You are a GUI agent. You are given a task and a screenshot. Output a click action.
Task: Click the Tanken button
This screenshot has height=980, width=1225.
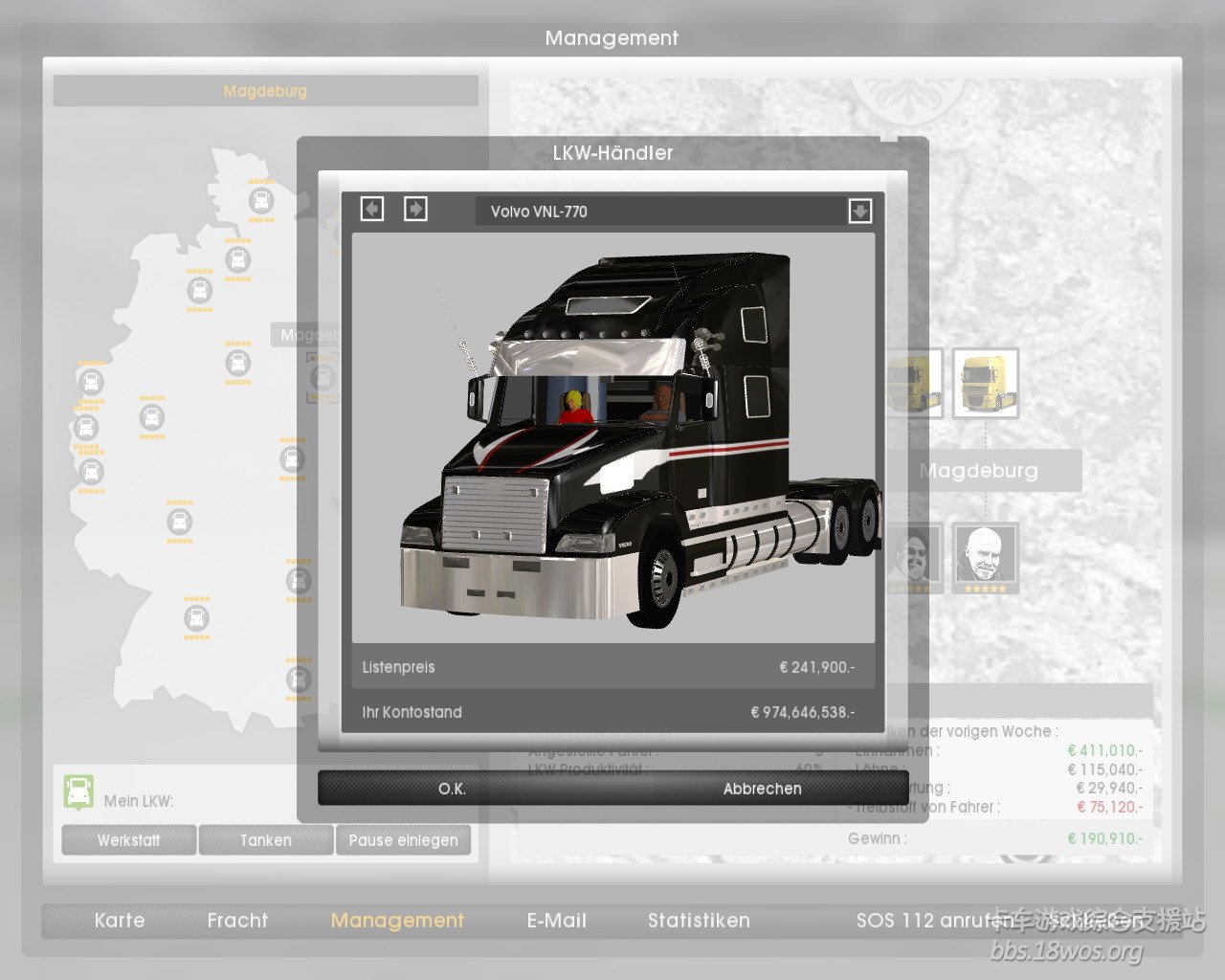(266, 840)
